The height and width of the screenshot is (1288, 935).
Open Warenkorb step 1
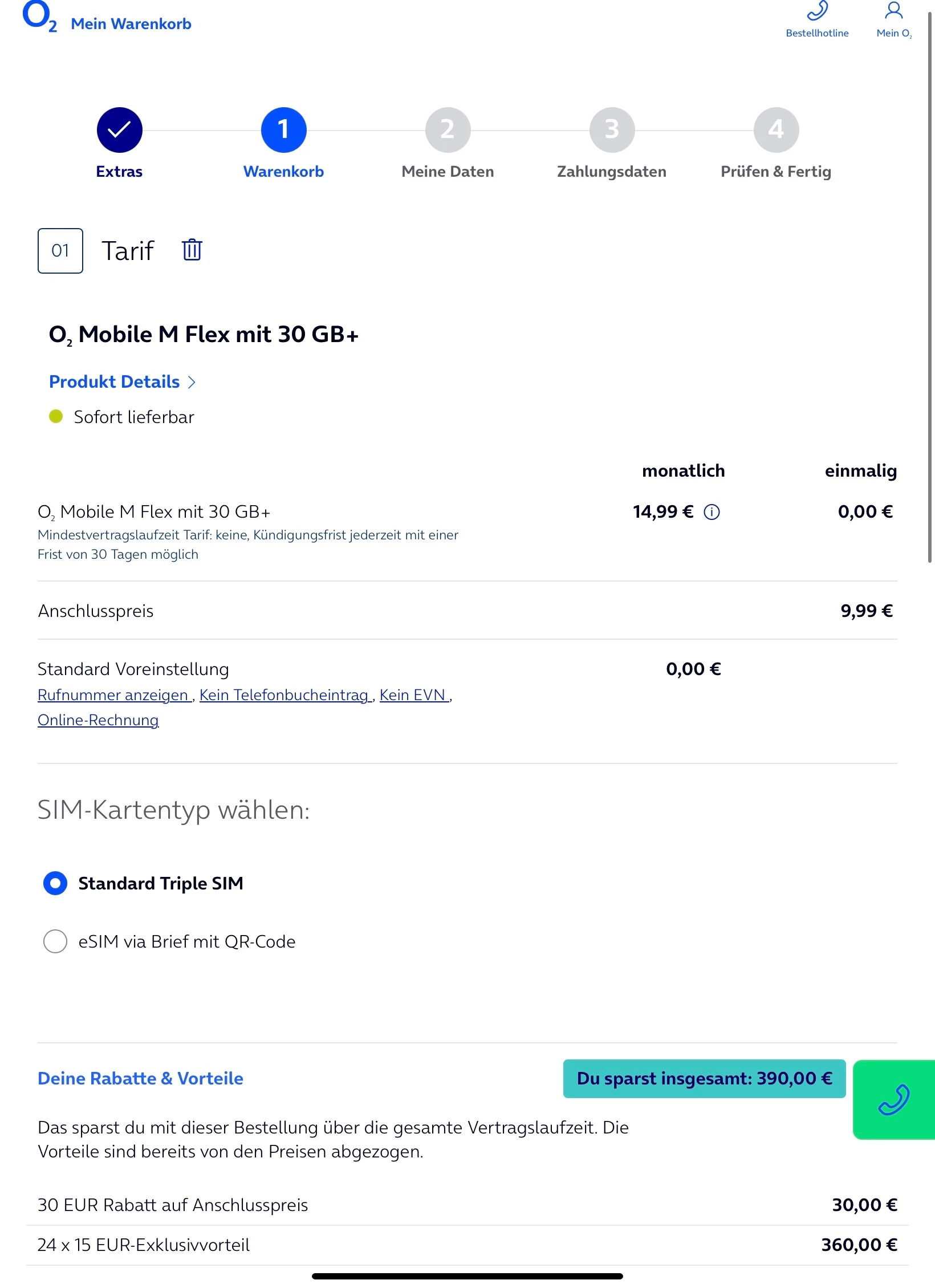pyautogui.click(x=283, y=130)
